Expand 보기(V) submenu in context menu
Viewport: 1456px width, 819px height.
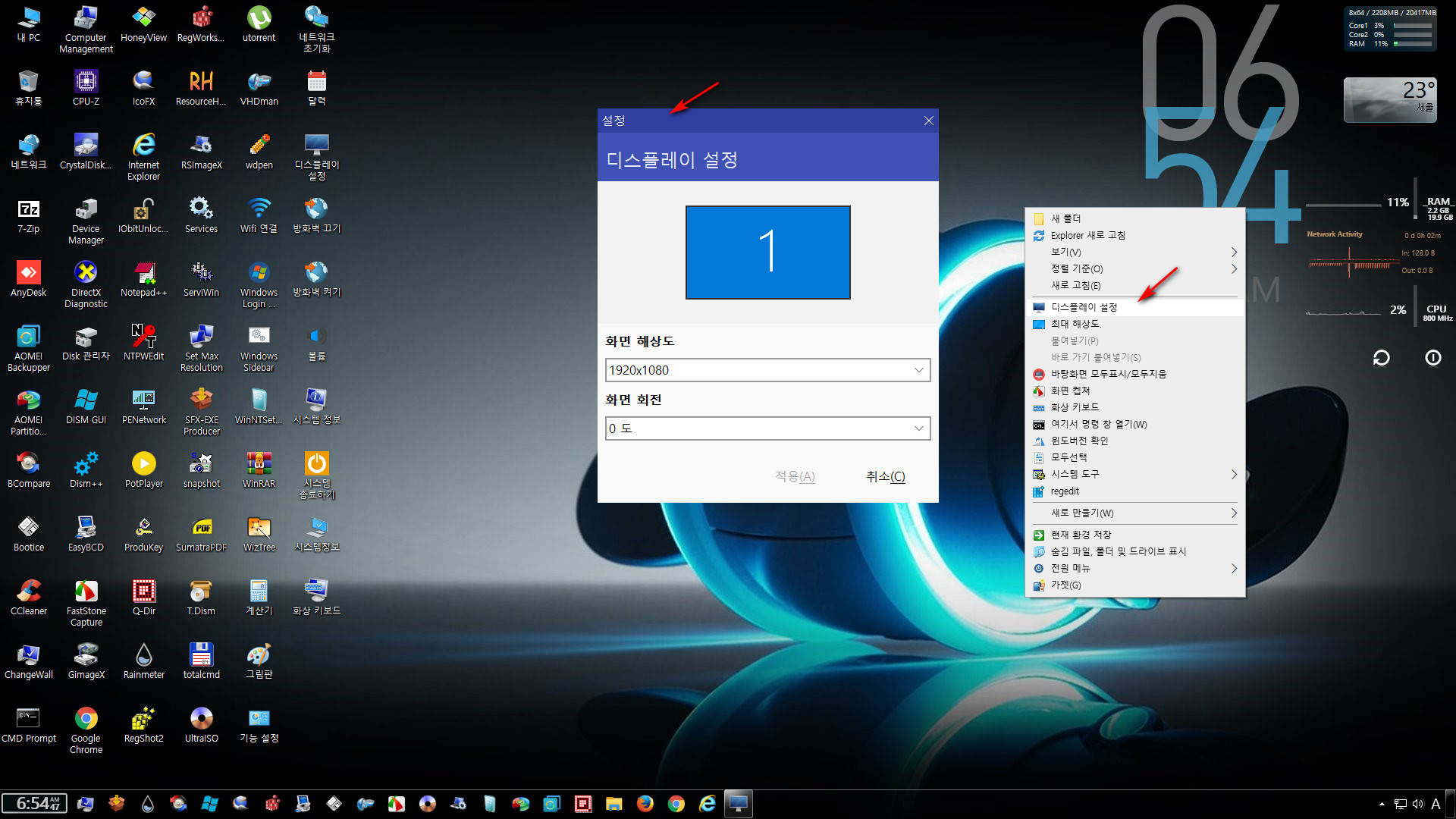[1134, 252]
